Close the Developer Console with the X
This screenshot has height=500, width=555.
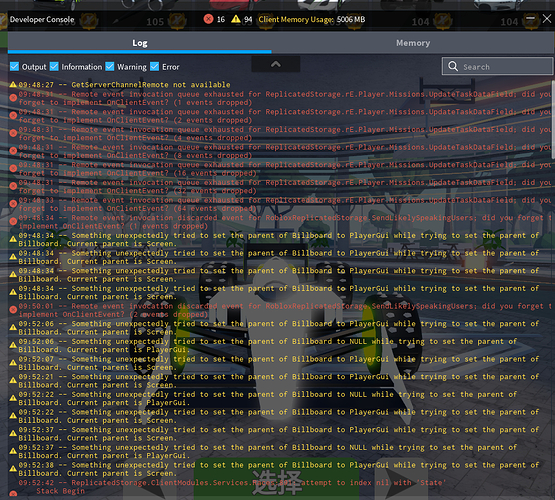pyautogui.click(x=547, y=18)
